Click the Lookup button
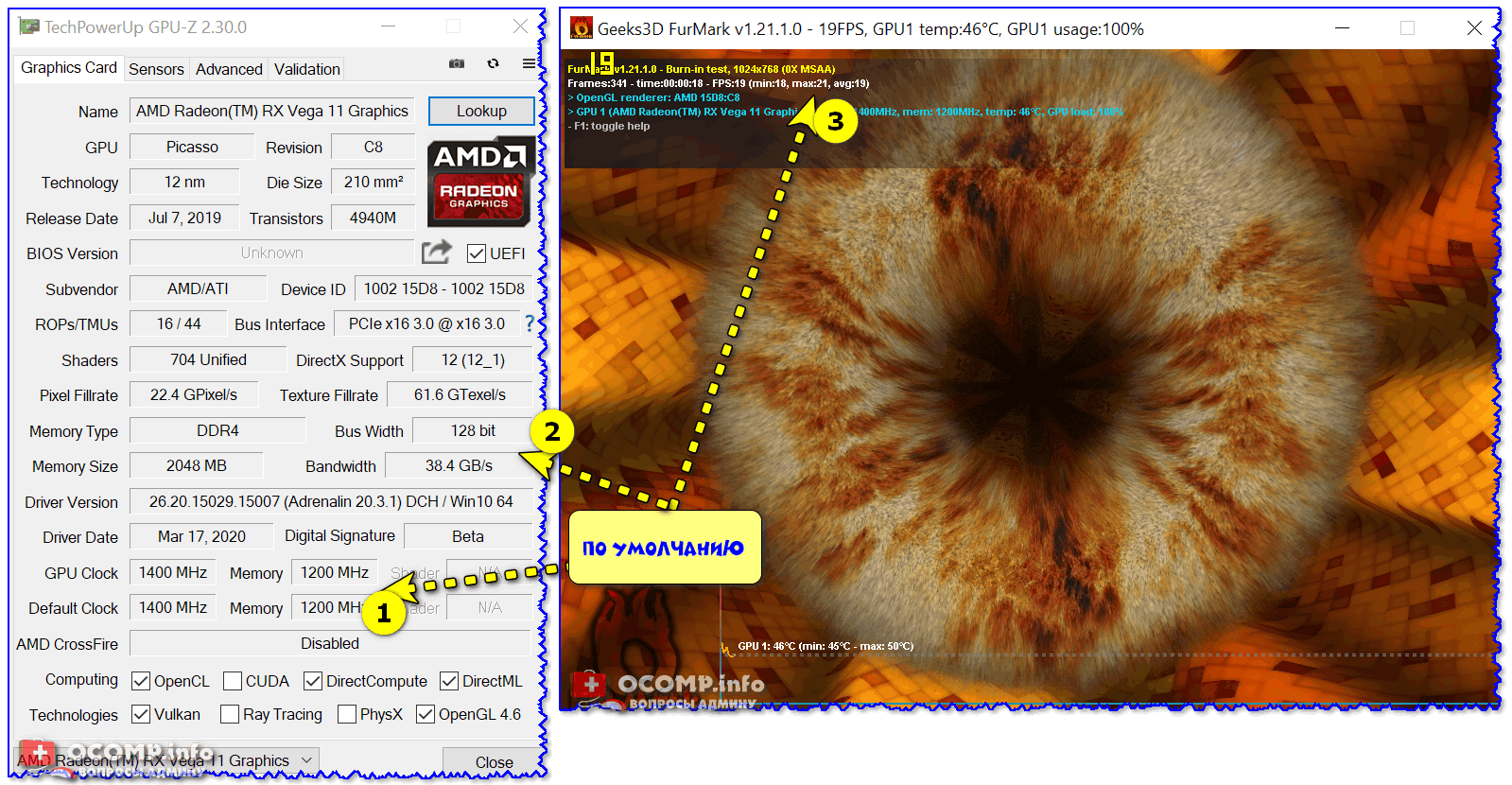The width and height of the screenshot is (1512, 785). click(481, 111)
